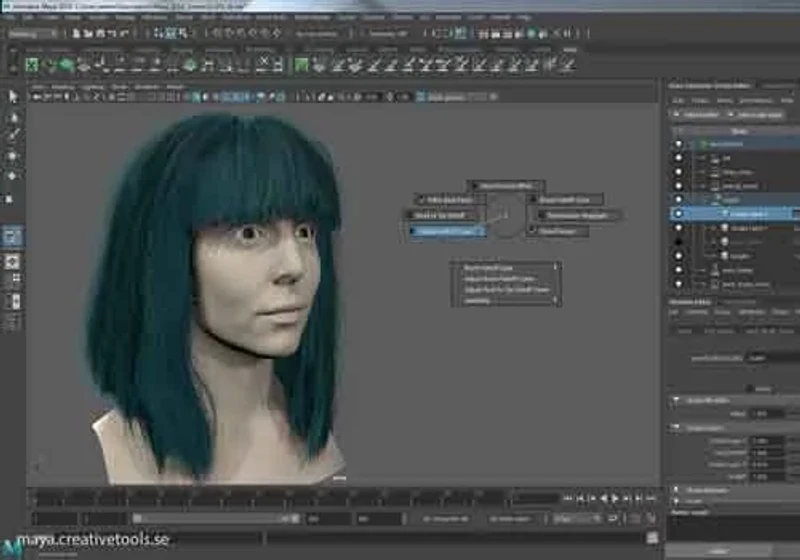The width and height of the screenshot is (800, 560).
Task: Choose last entry in popup list below marking menu
Action: pyautogui.click(x=506, y=301)
